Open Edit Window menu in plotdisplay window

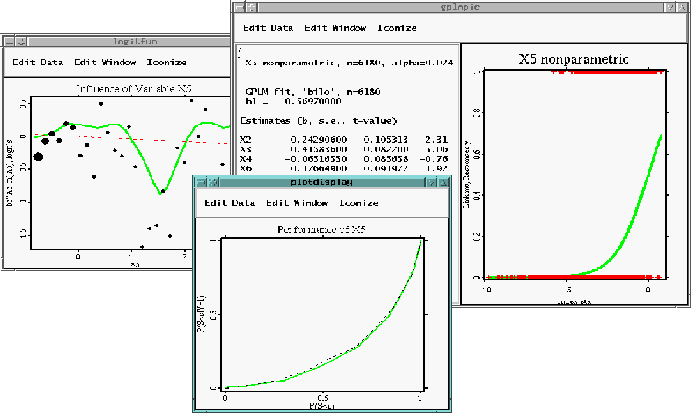tap(297, 203)
